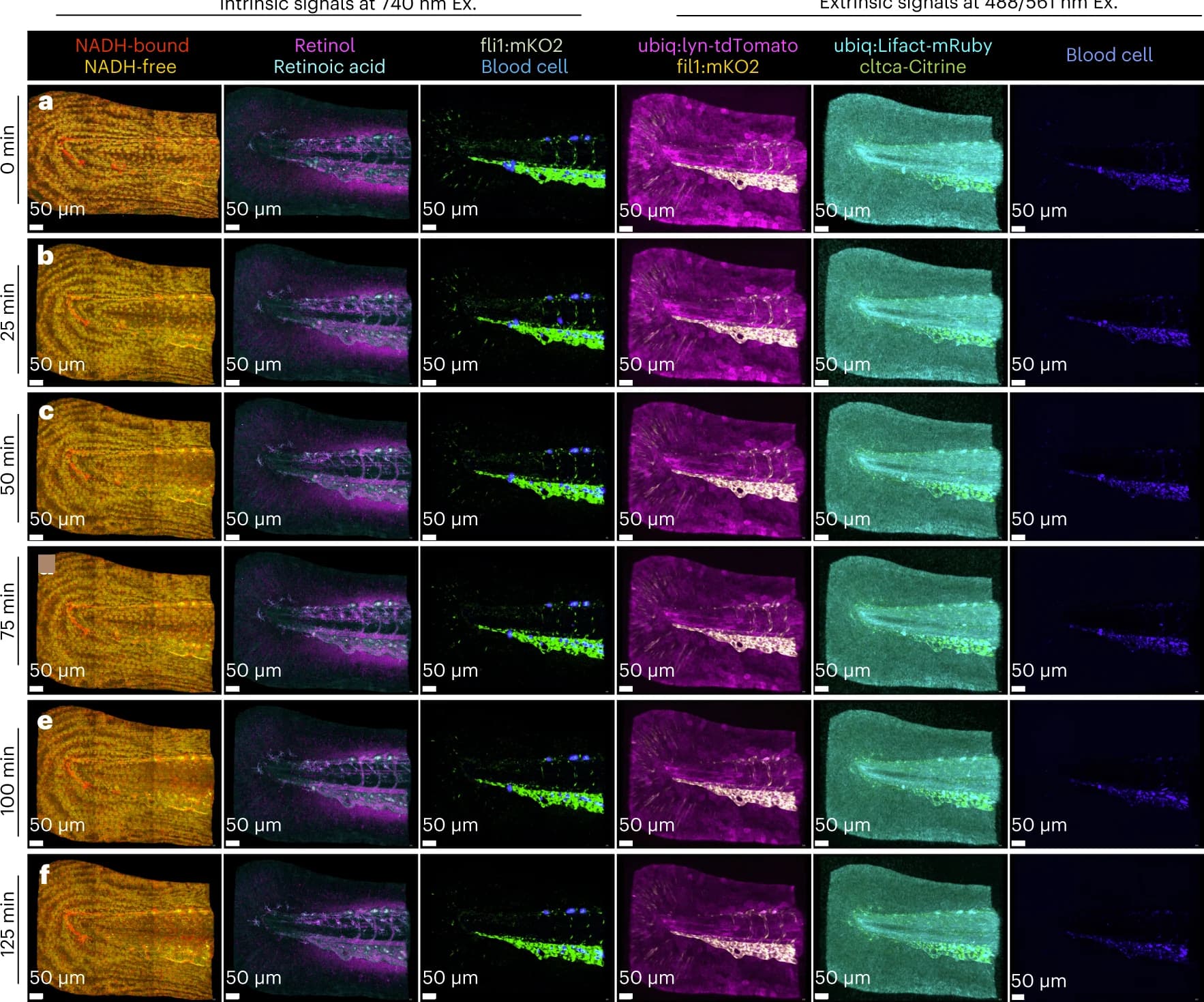
Task: Select the NADH image at 100 min
Action: (x=124, y=774)
